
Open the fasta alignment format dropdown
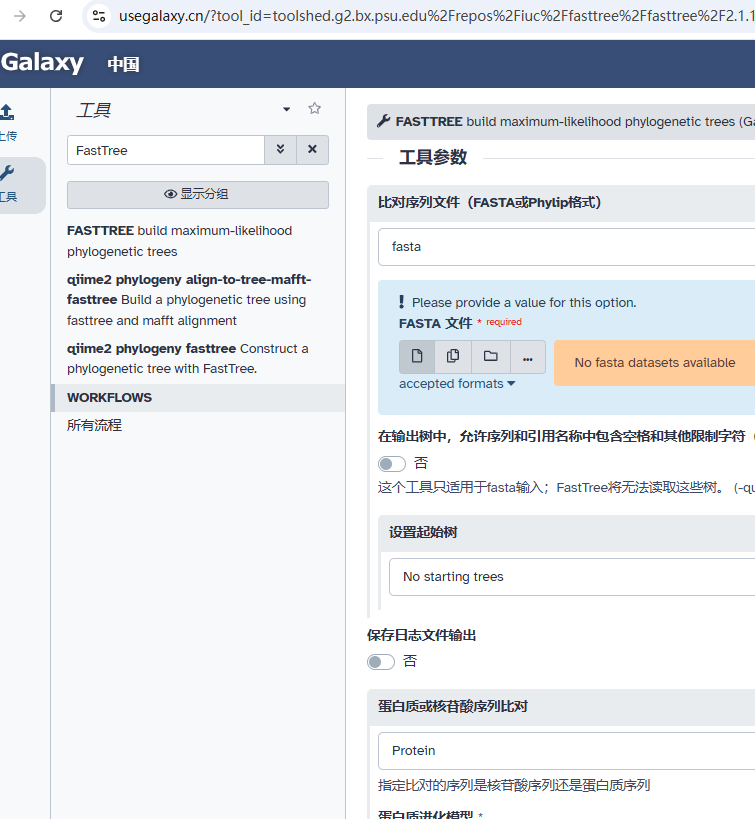click(566, 247)
